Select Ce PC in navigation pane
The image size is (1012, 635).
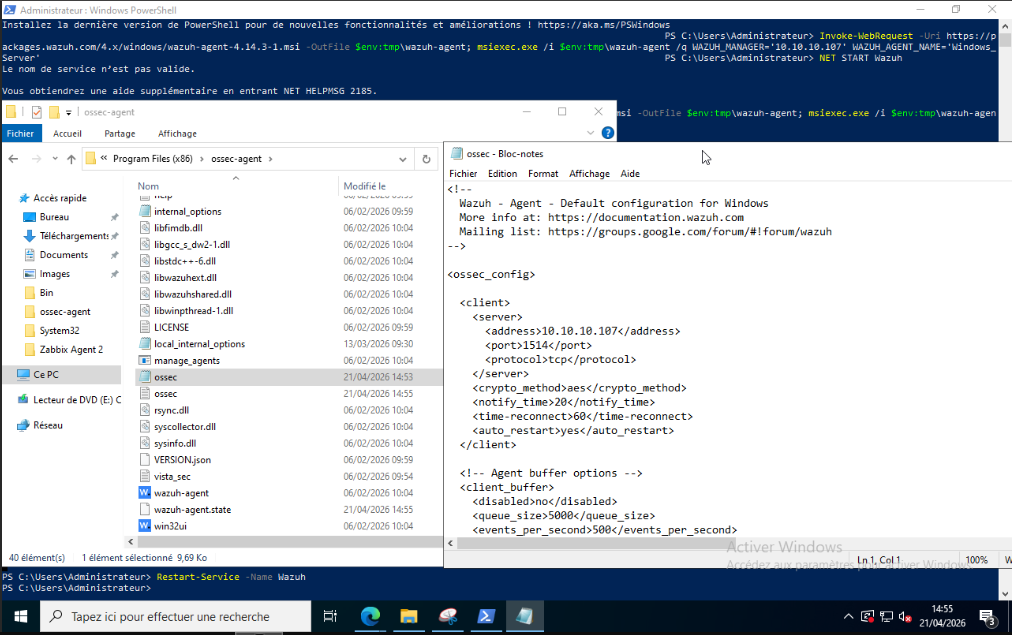(x=45, y=374)
